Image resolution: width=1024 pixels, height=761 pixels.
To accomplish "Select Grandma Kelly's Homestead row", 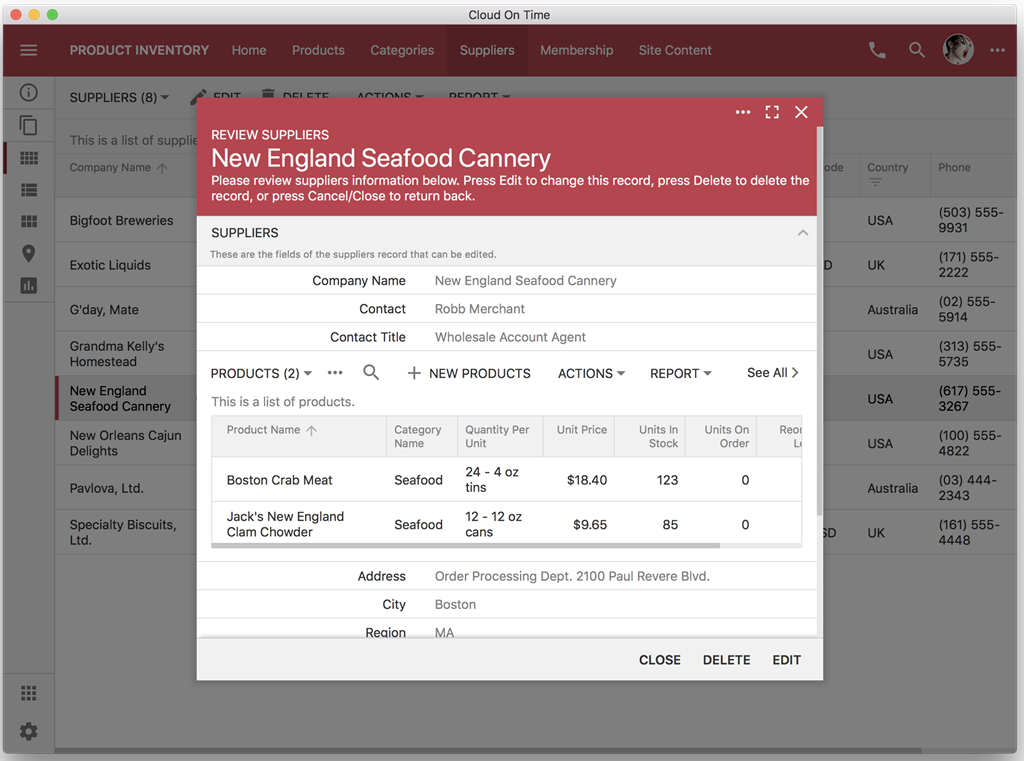I will click(125, 353).
